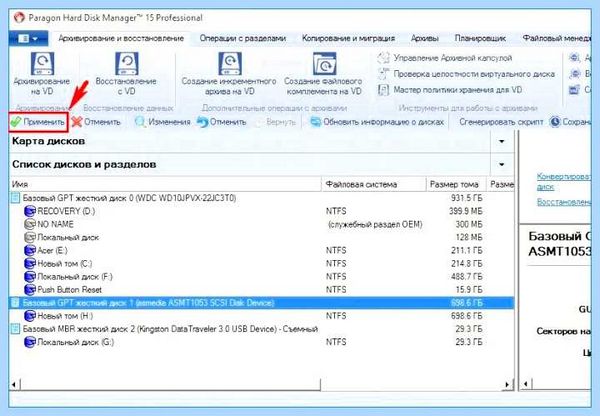Sort by the Имя column header
600x416 pixels.
pyautogui.click(x=165, y=184)
